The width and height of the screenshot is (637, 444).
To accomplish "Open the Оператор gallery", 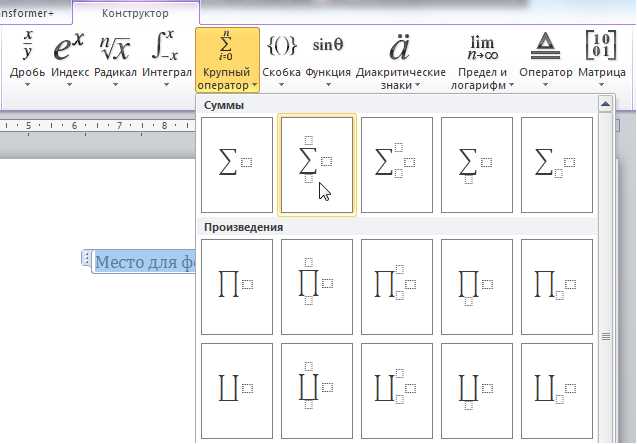I will [546, 59].
